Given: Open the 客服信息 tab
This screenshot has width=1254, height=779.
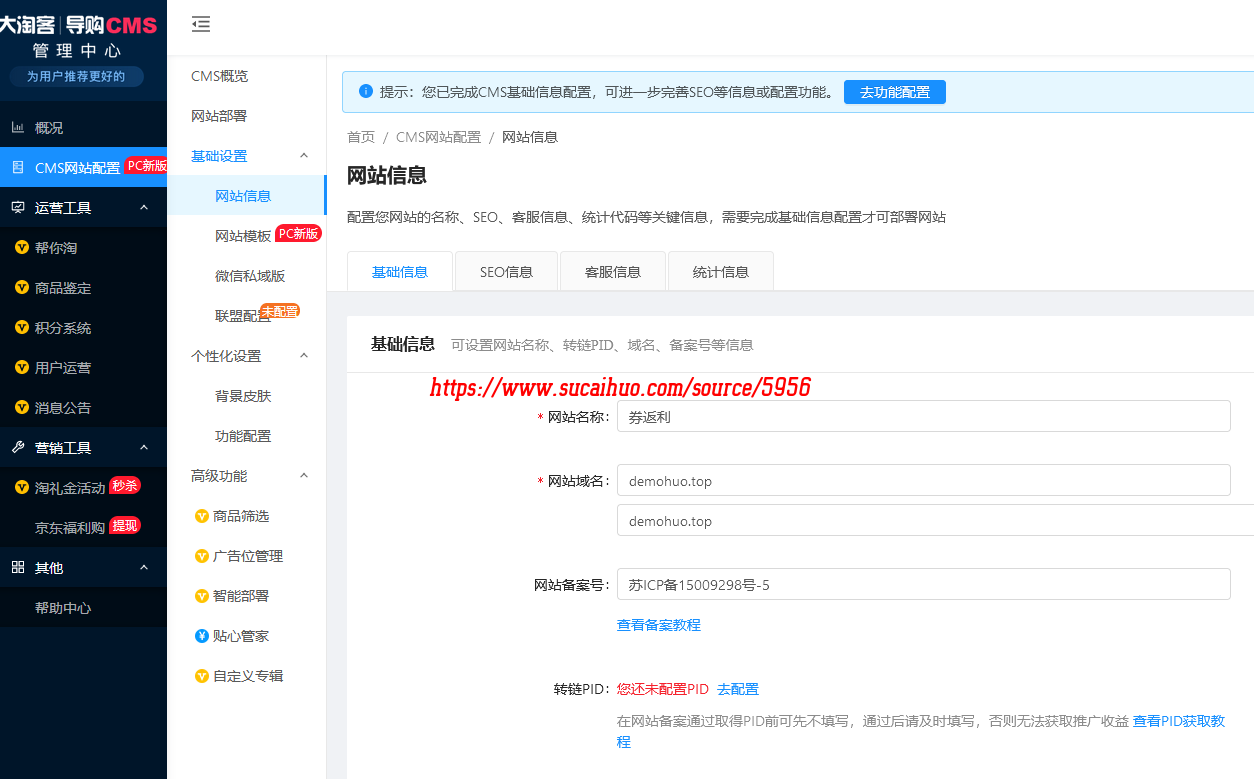Looking at the screenshot, I should tap(612, 272).
